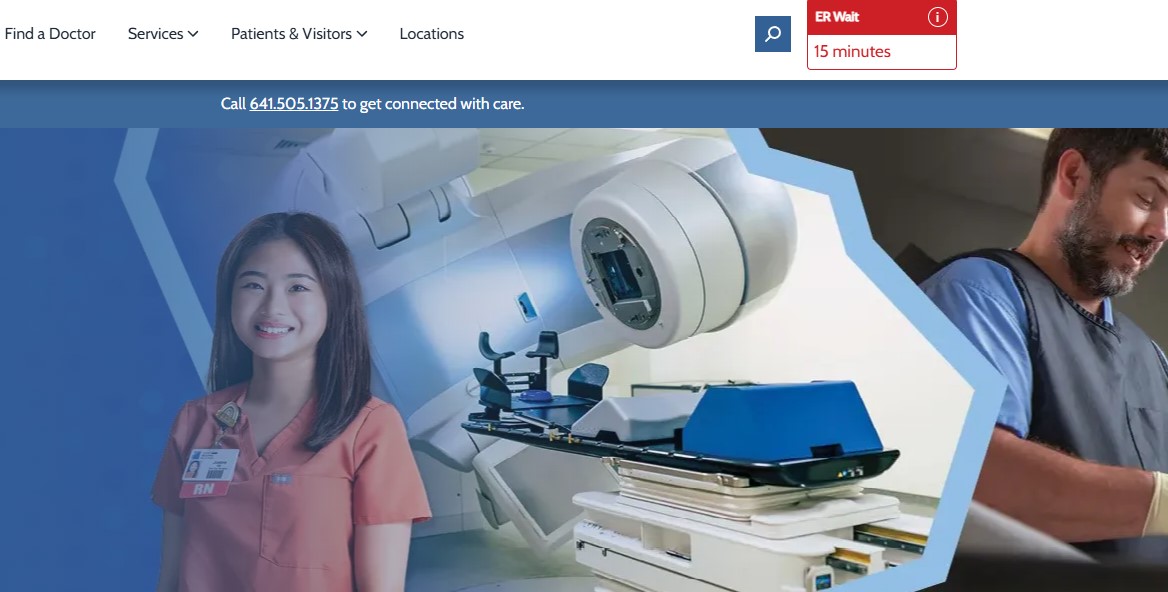Click the nurse's photo ID badge
Image resolution: width=1168 pixels, height=592 pixels.
coord(211,464)
